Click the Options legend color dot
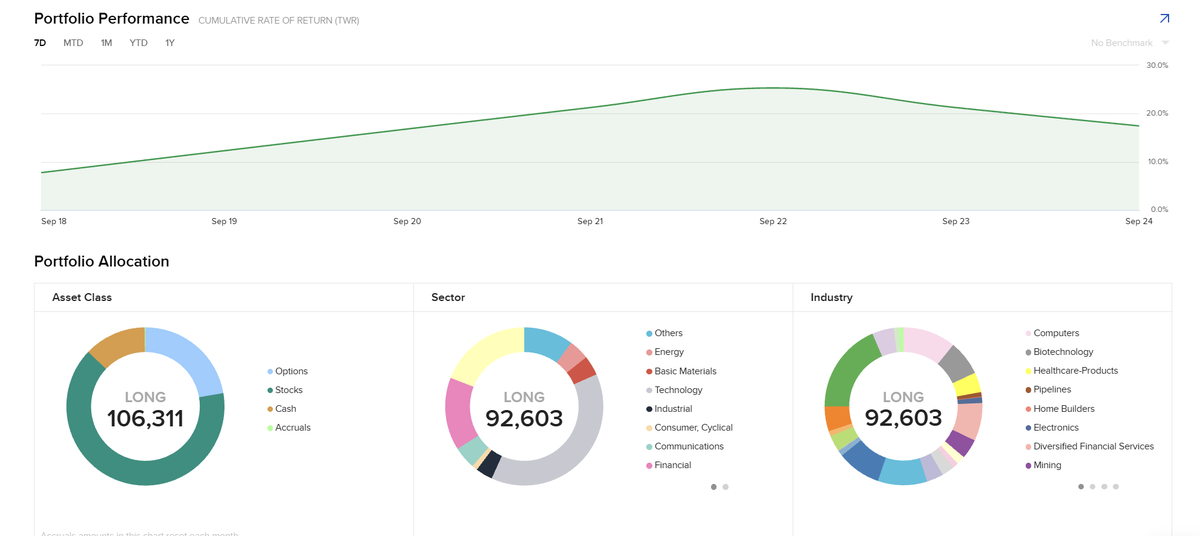1200x536 pixels. pyautogui.click(x=270, y=371)
